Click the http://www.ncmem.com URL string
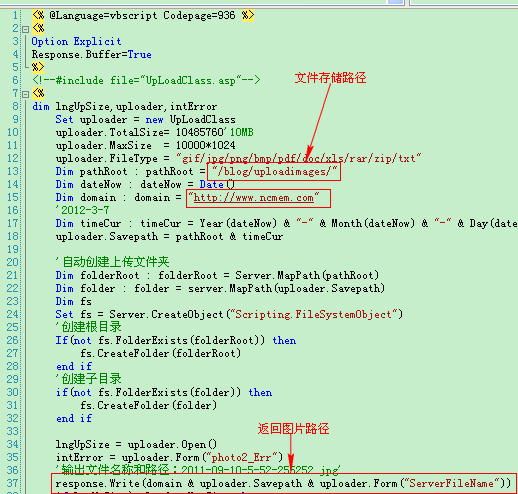518x494 pixels. coord(254,198)
